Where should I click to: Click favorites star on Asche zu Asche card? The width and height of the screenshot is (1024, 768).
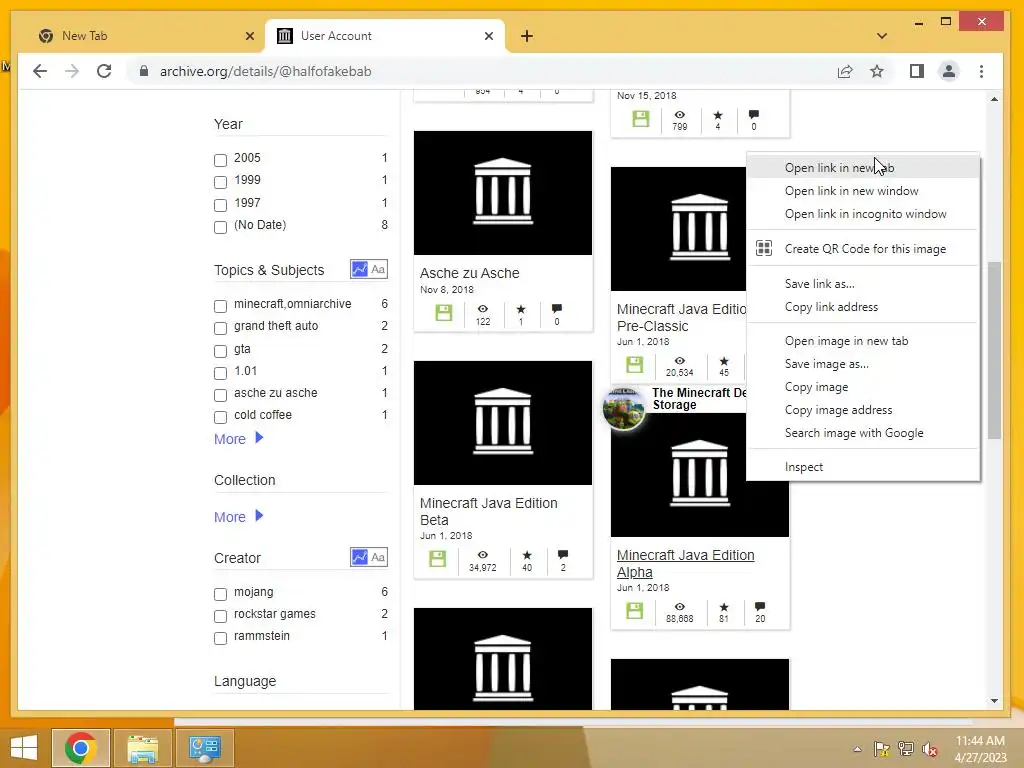point(520,309)
